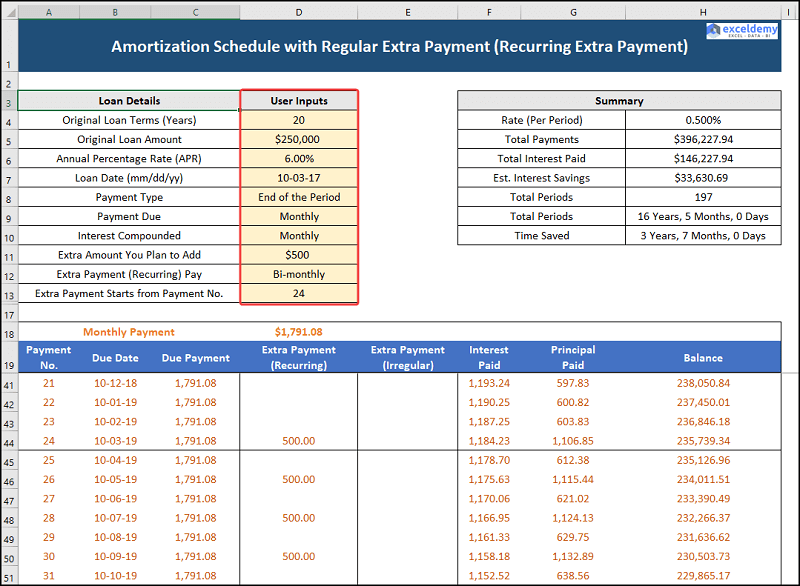Screen dimensions: 800x586
Task: Click the Summary header cell
Action: tap(619, 100)
